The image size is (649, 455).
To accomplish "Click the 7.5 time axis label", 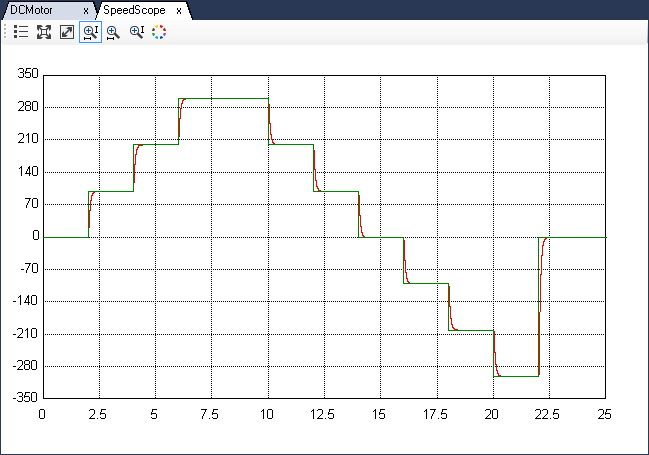I will pos(210,414).
